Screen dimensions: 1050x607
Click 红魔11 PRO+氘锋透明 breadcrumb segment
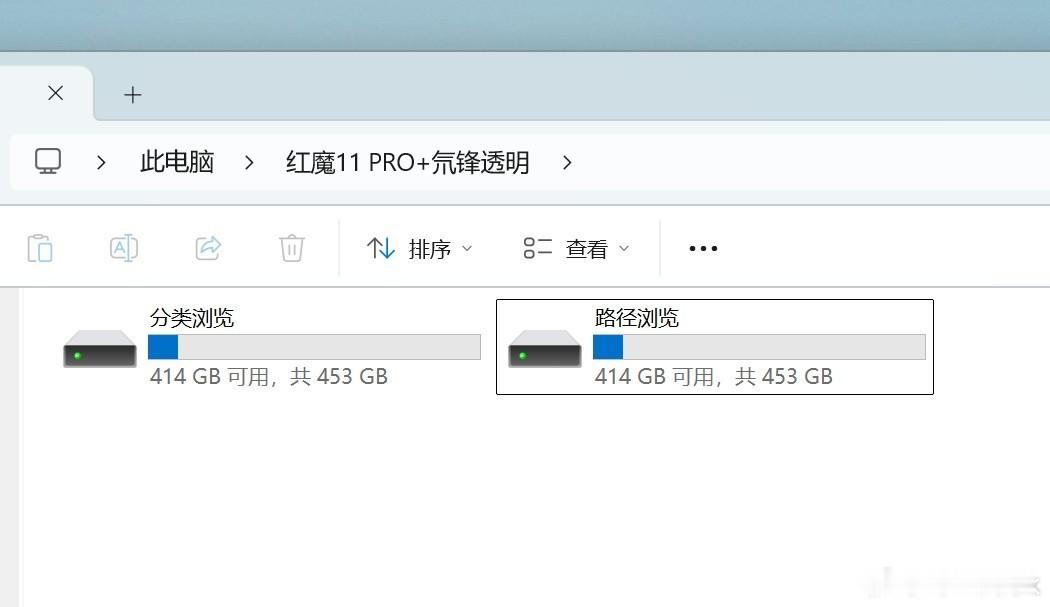[x=408, y=162]
